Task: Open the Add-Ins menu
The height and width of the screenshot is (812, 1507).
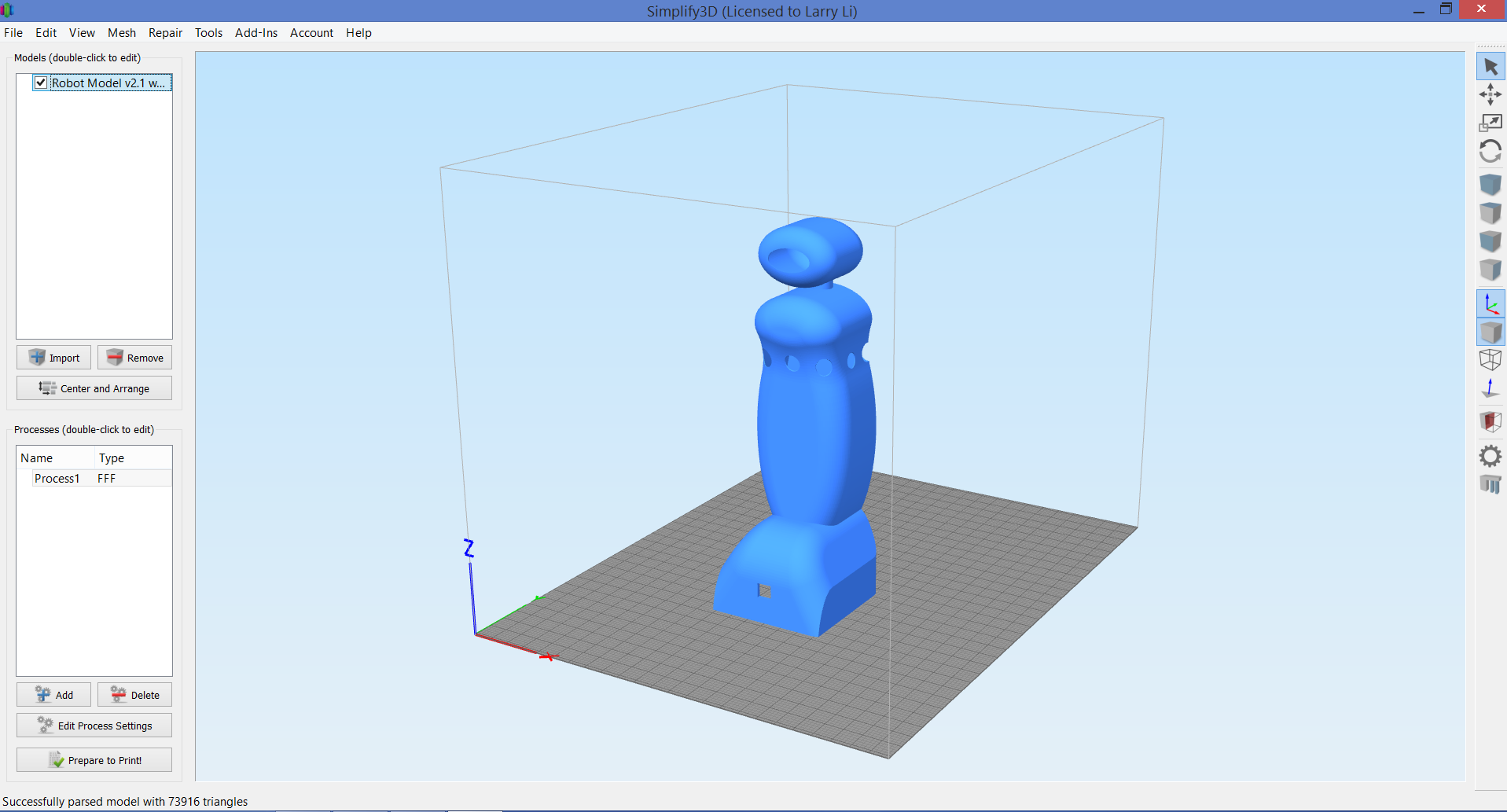Action: (x=255, y=33)
